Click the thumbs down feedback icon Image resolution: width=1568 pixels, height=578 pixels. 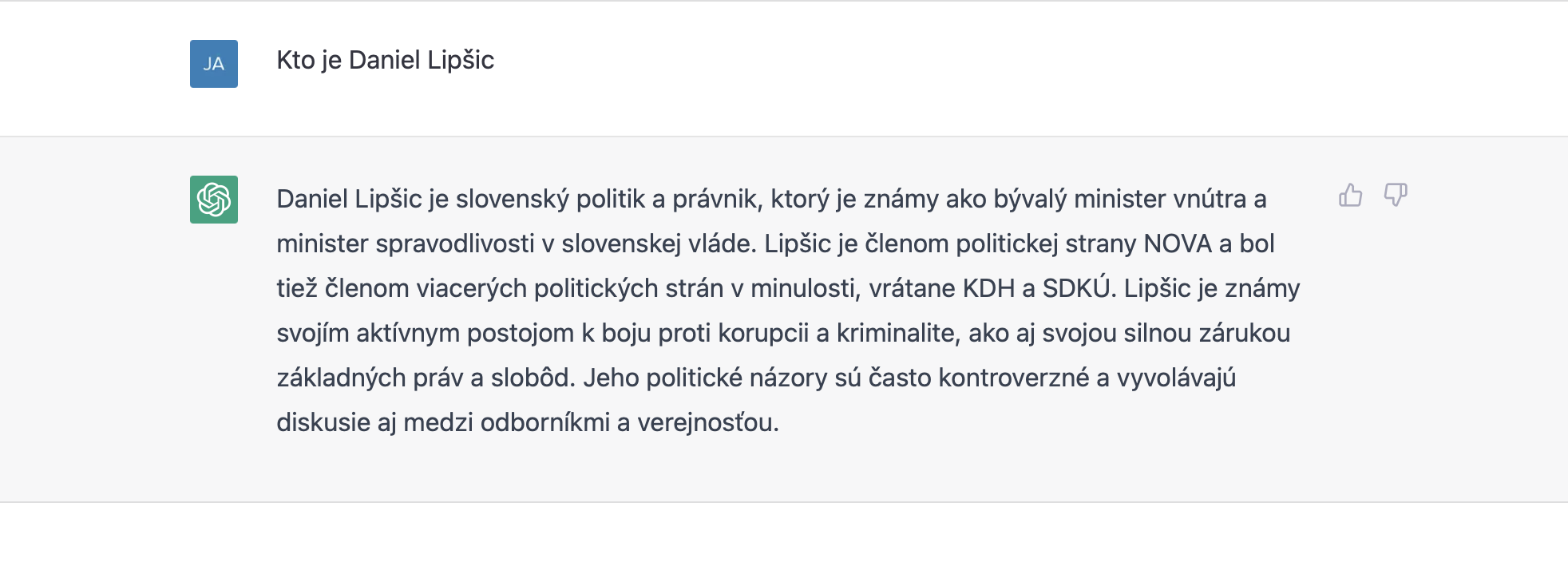click(x=1395, y=195)
